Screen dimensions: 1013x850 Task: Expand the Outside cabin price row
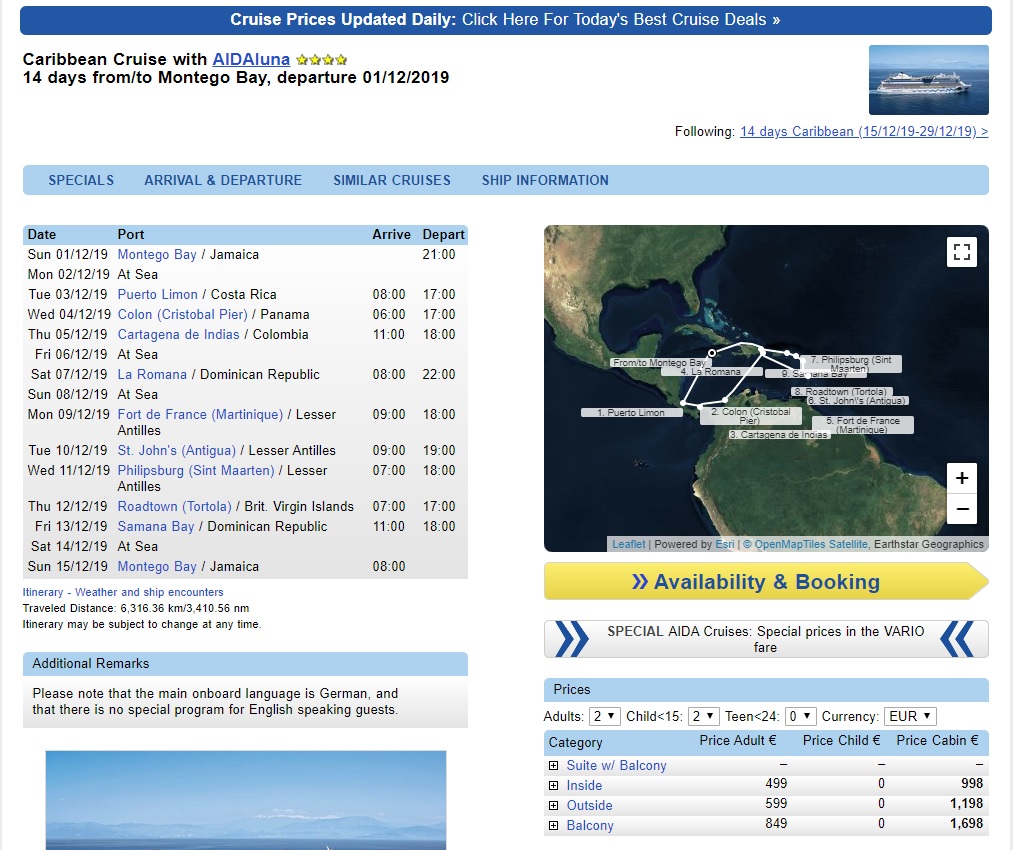point(553,805)
